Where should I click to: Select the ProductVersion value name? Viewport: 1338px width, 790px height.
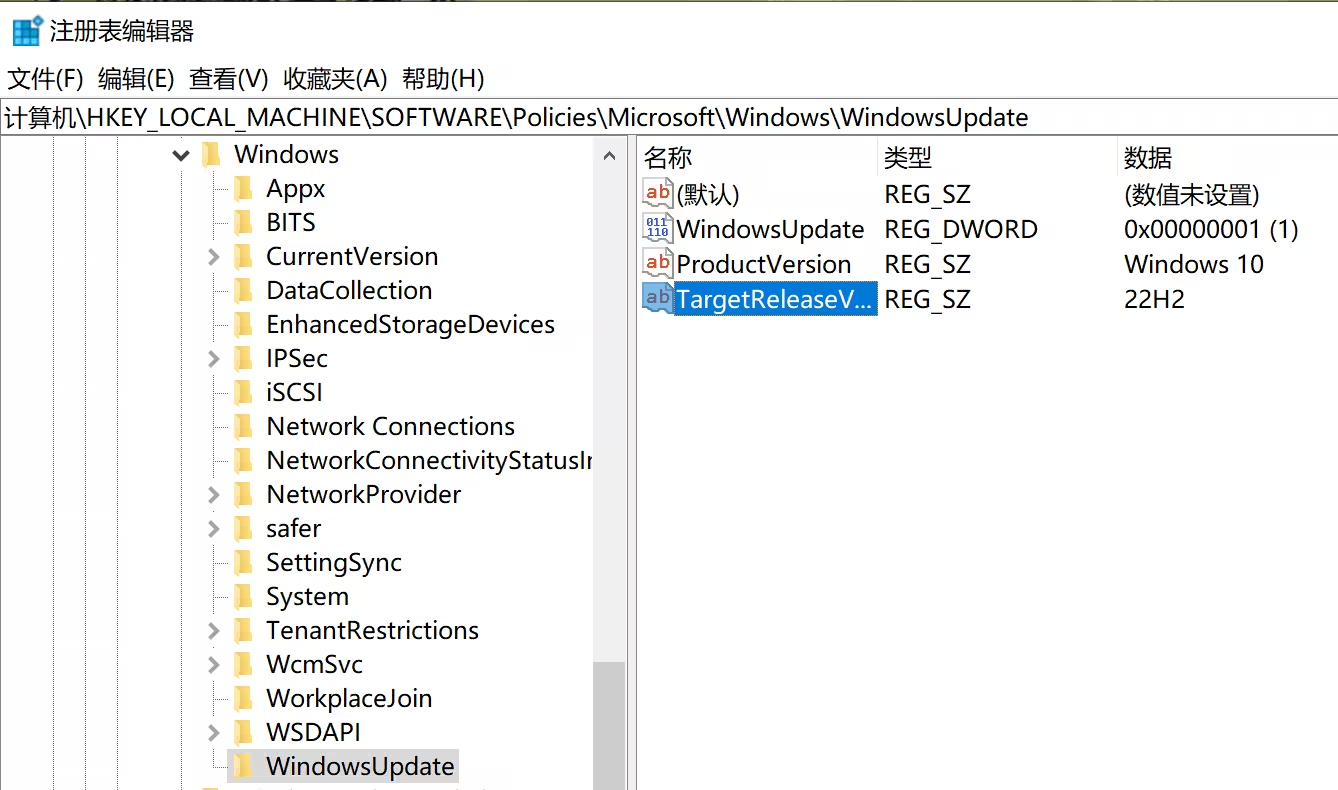coord(764,264)
